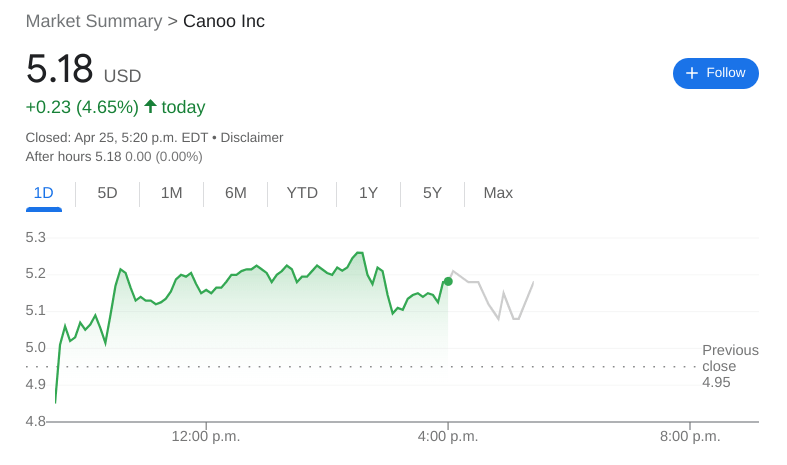Select the Max range tab
The image size is (787, 465).
(498, 193)
